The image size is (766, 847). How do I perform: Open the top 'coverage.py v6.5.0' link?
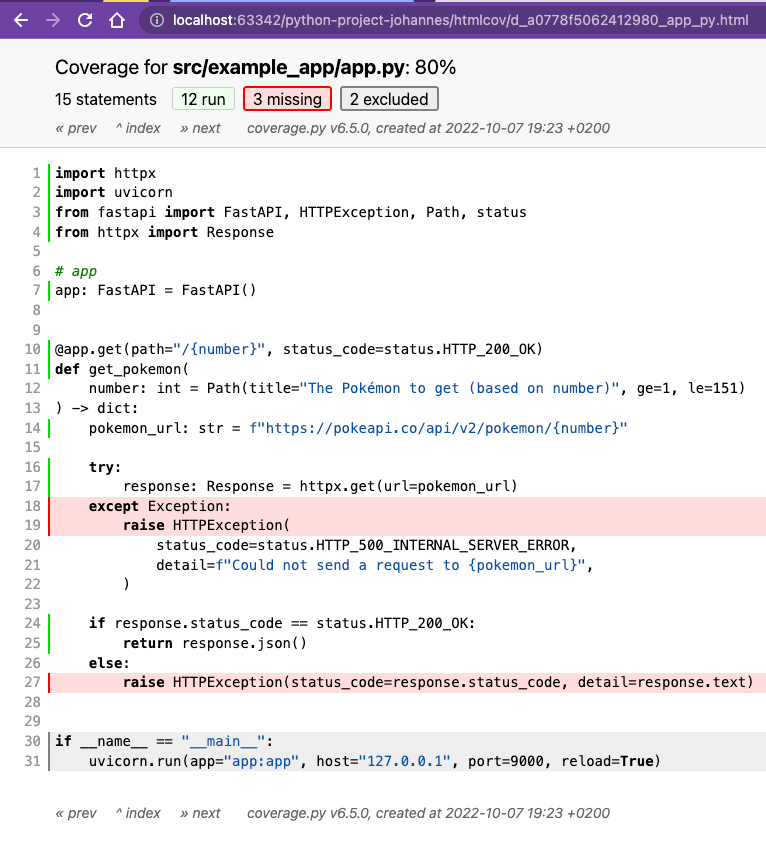click(x=296, y=128)
